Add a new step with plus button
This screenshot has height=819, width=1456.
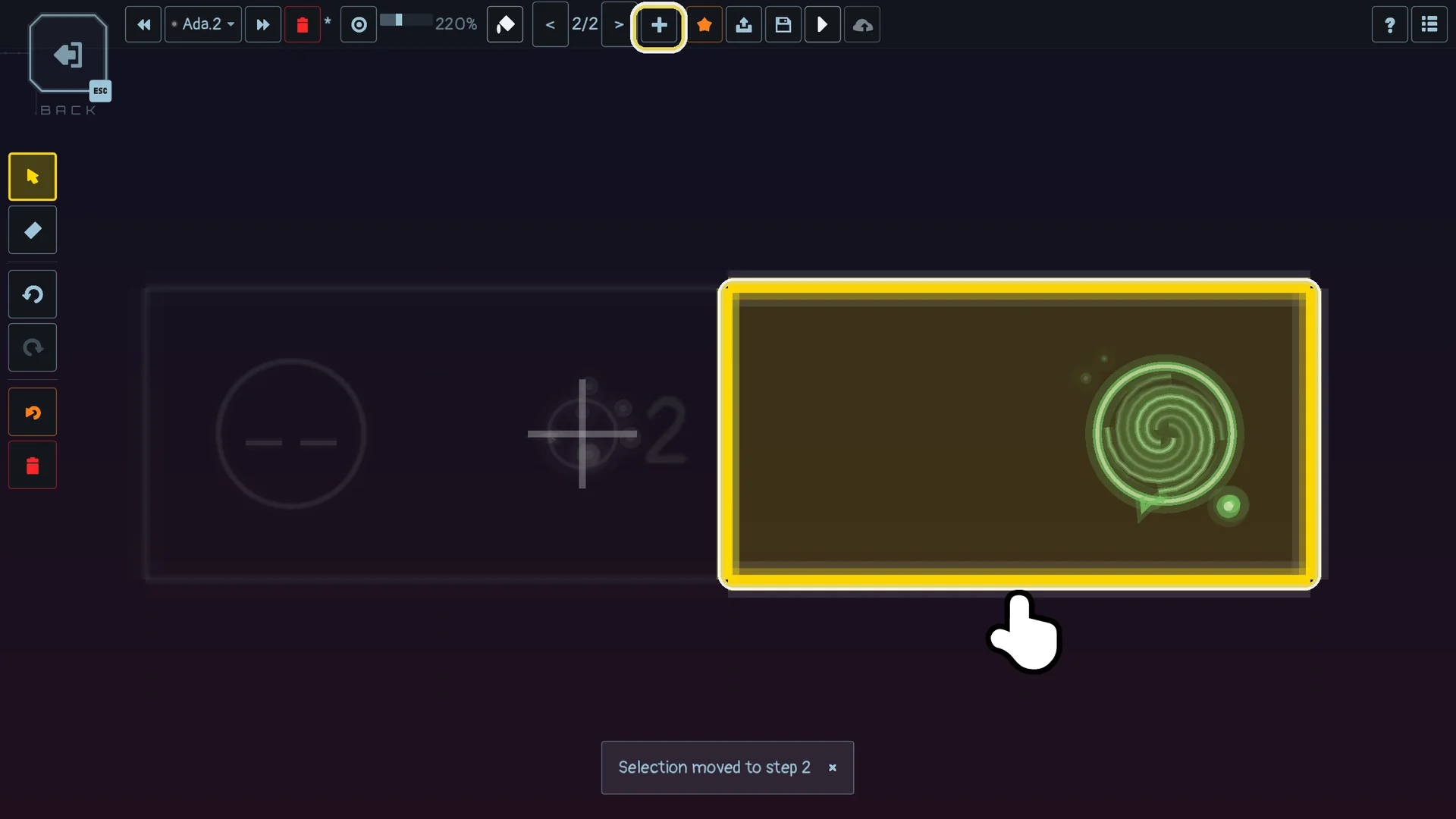(659, 25)
